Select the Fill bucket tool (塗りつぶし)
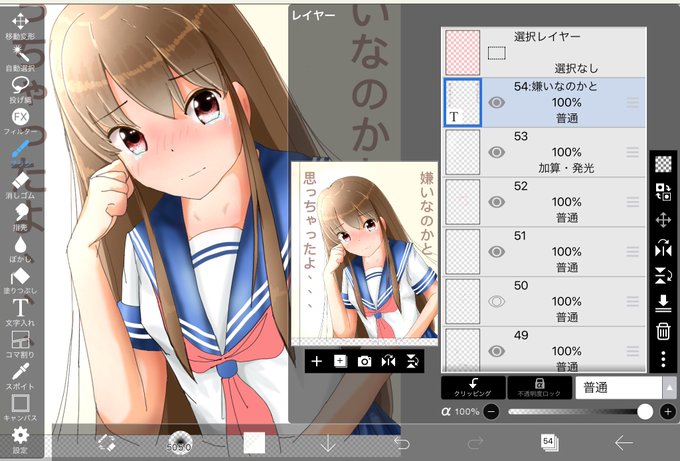The image size is (680, 461). [20, 281]
